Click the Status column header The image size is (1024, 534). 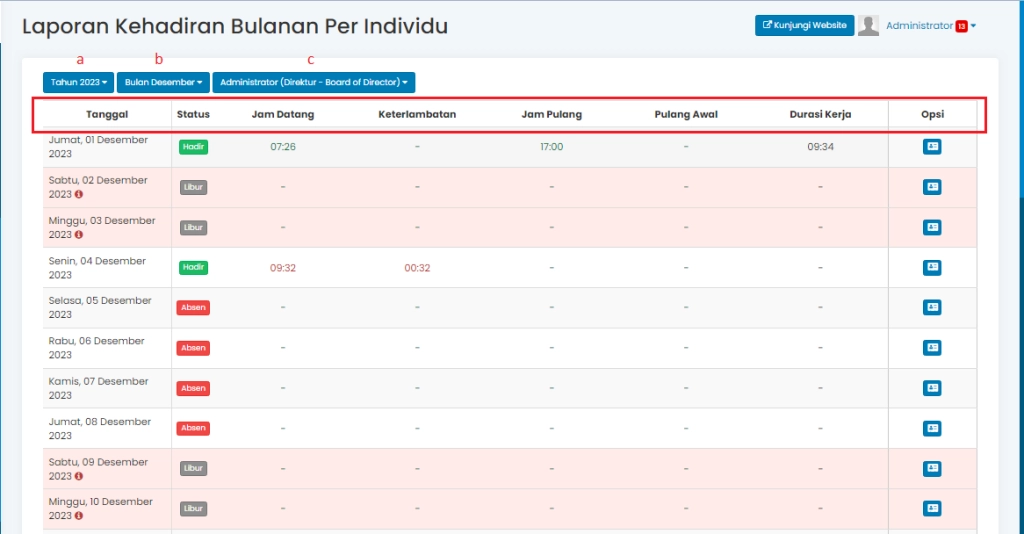193,114
